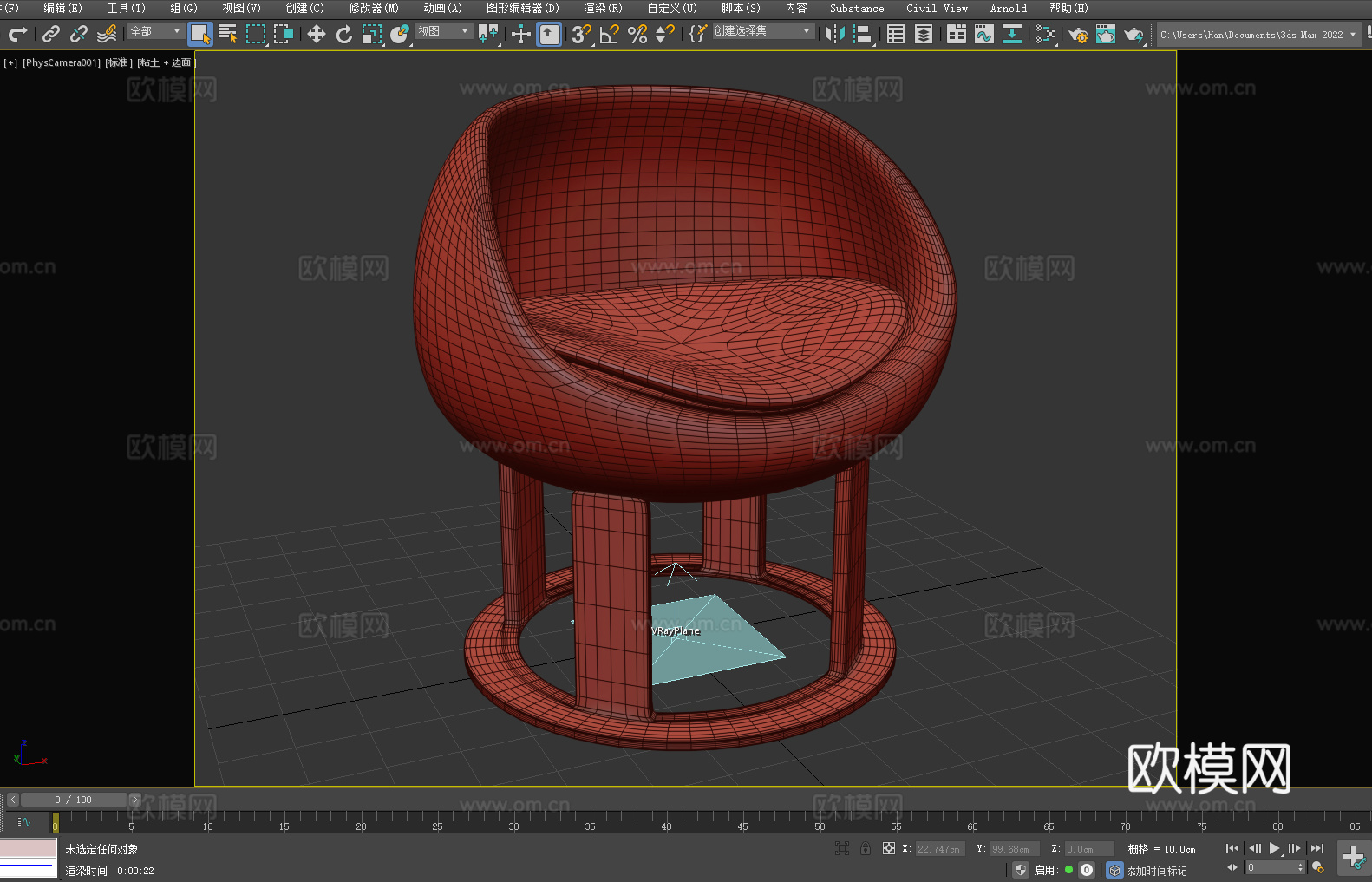Open the 帮助(H) menu
The width and height of the screenshot is (1372, 882).
[x=1068, y=8]
